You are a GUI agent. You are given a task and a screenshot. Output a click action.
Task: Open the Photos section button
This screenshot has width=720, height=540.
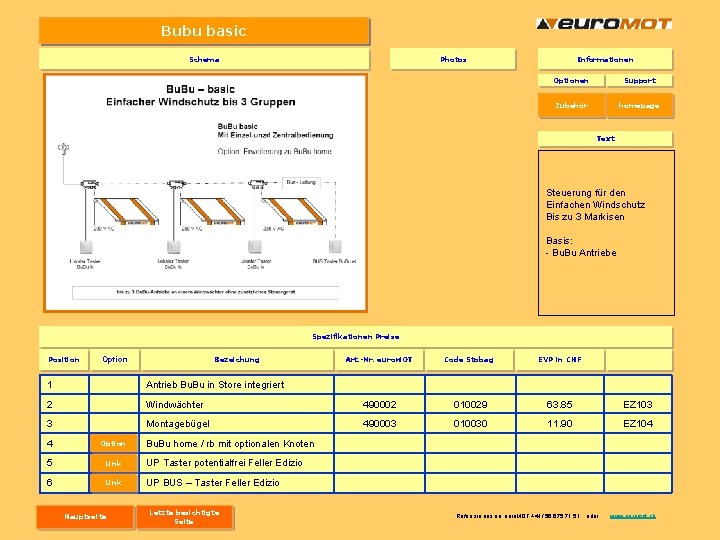(x=453, y=59)
